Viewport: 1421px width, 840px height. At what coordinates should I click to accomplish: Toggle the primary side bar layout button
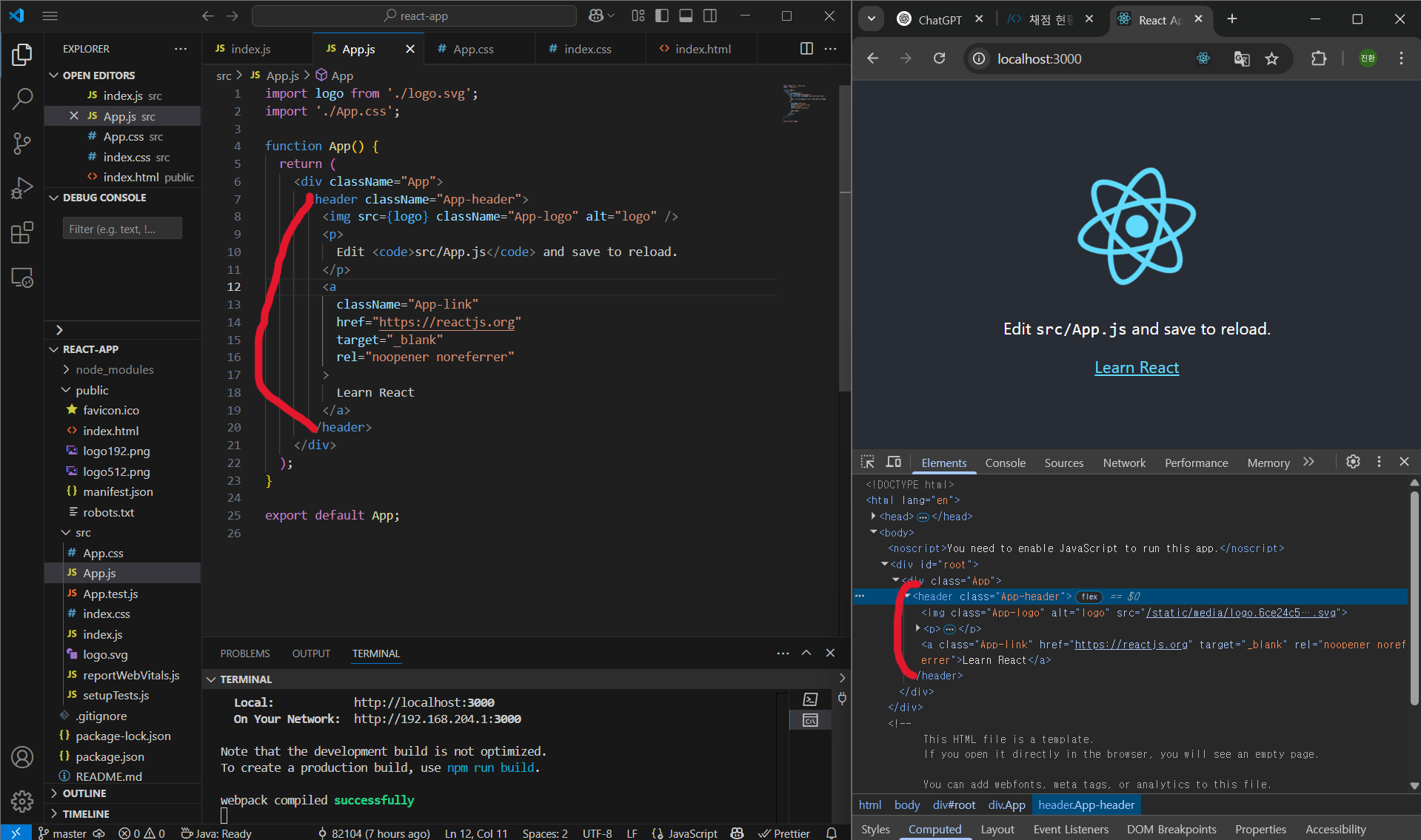pyautogui.click(x=662, y=16)
